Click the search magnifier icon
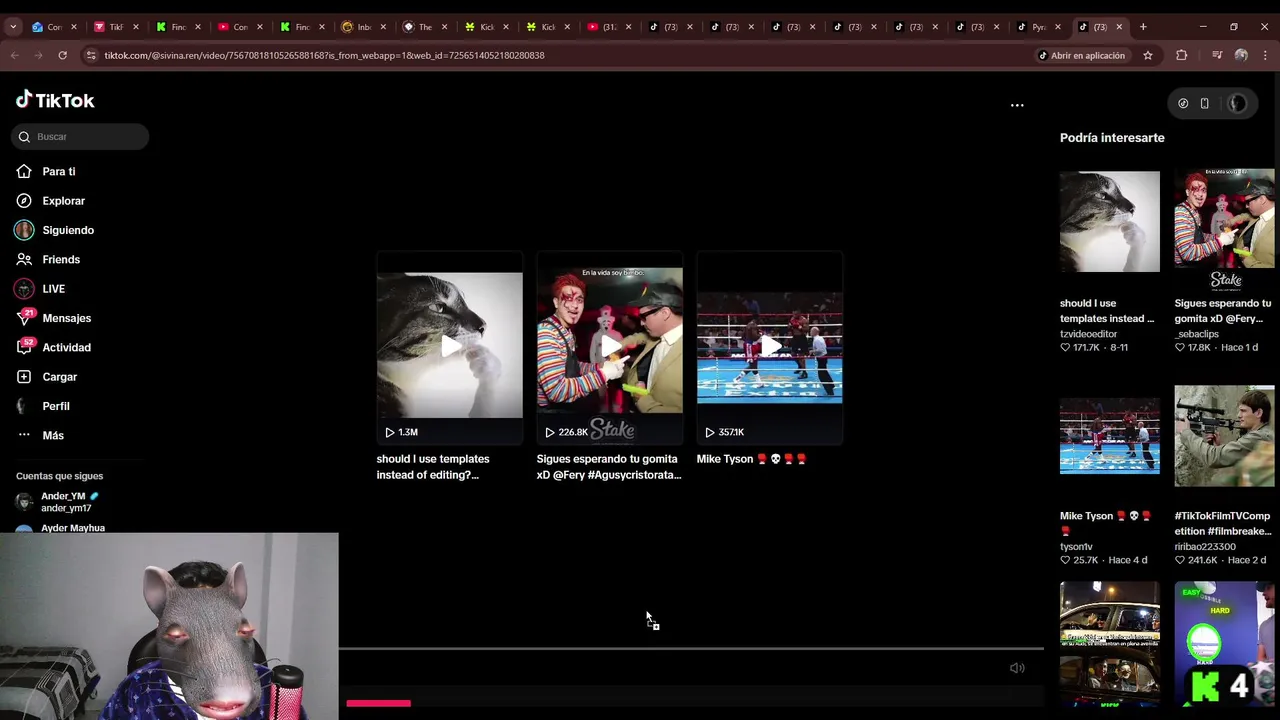 [24, 137]
